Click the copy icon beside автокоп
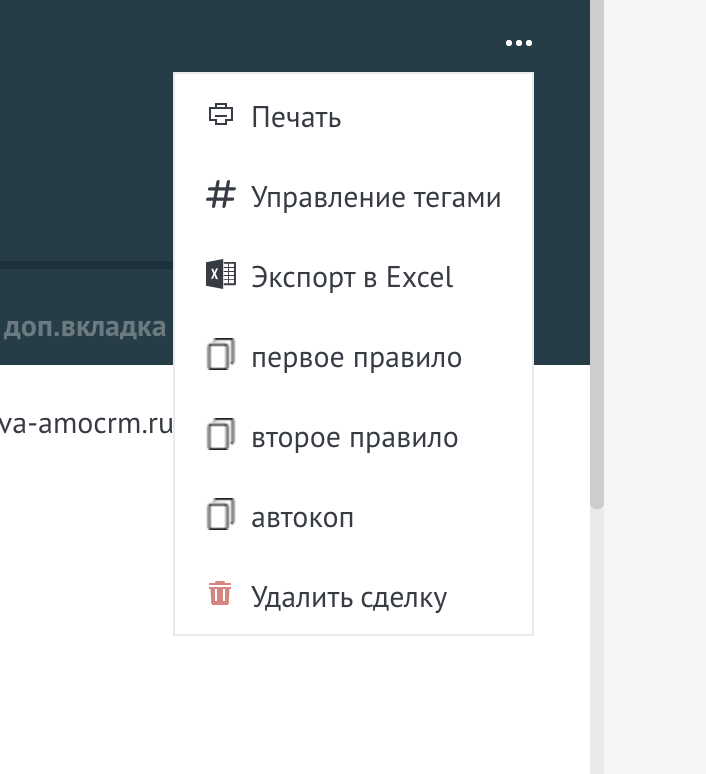 click(220, 516)
